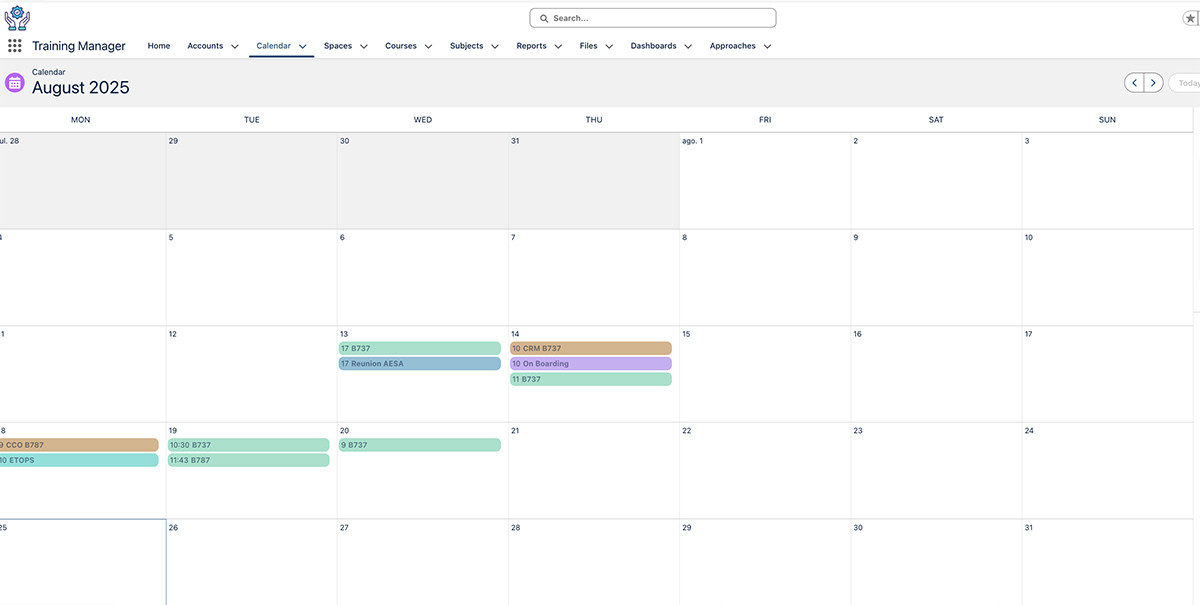Screen dimensions: 1200x605
Task: Click the favorites star icon
Action: (1190, 18)
